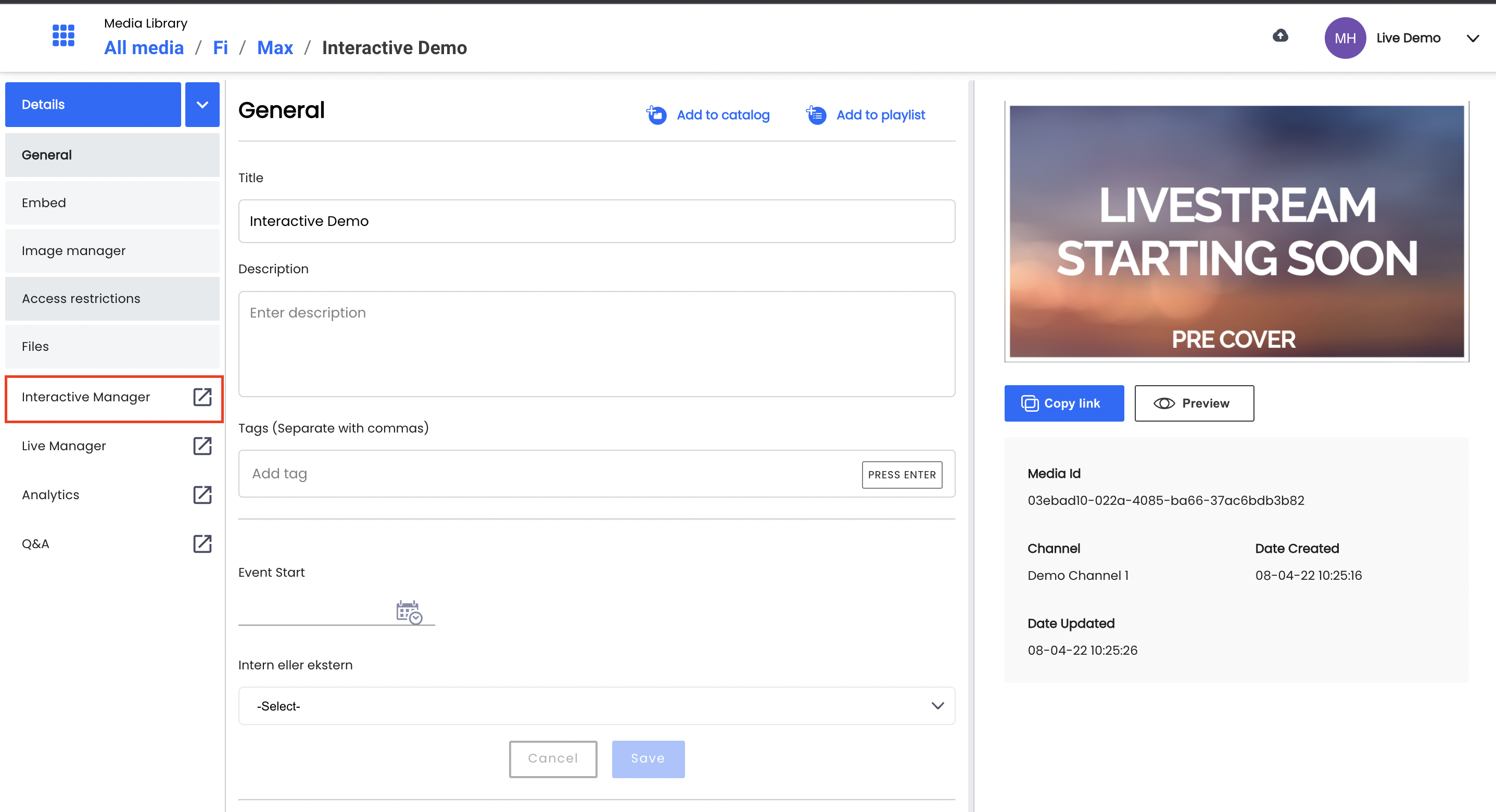Open Interactive Manager external link icon
1496x812 pixels.
coord(202,397)
